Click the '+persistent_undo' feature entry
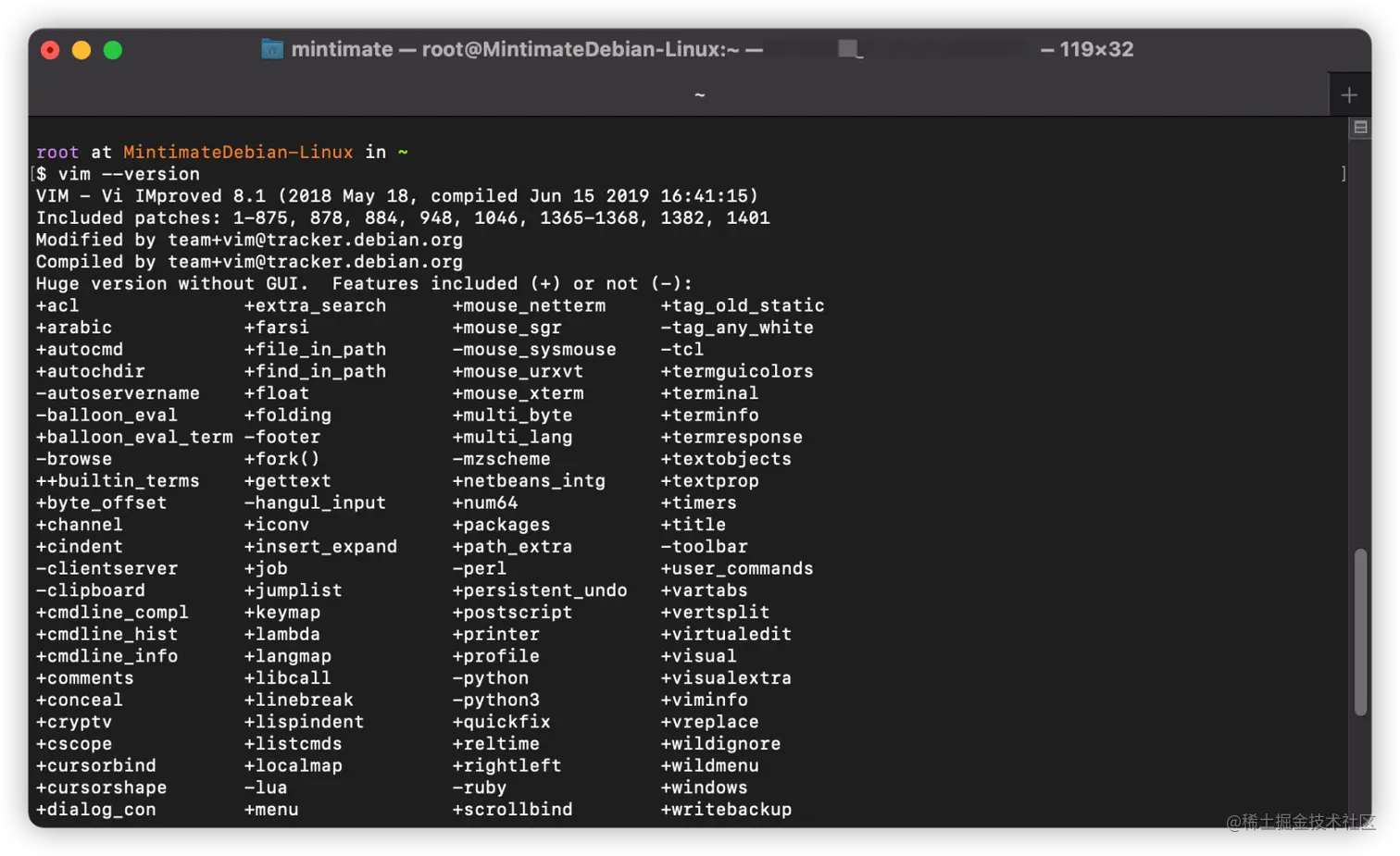 click(540, 590)
